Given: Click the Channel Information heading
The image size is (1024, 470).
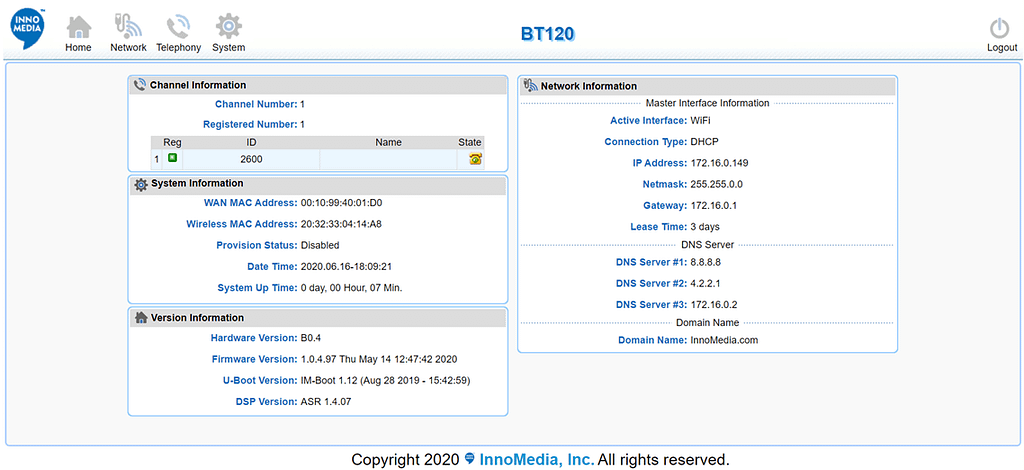Looking at the screenshot, I should [198, 85].
